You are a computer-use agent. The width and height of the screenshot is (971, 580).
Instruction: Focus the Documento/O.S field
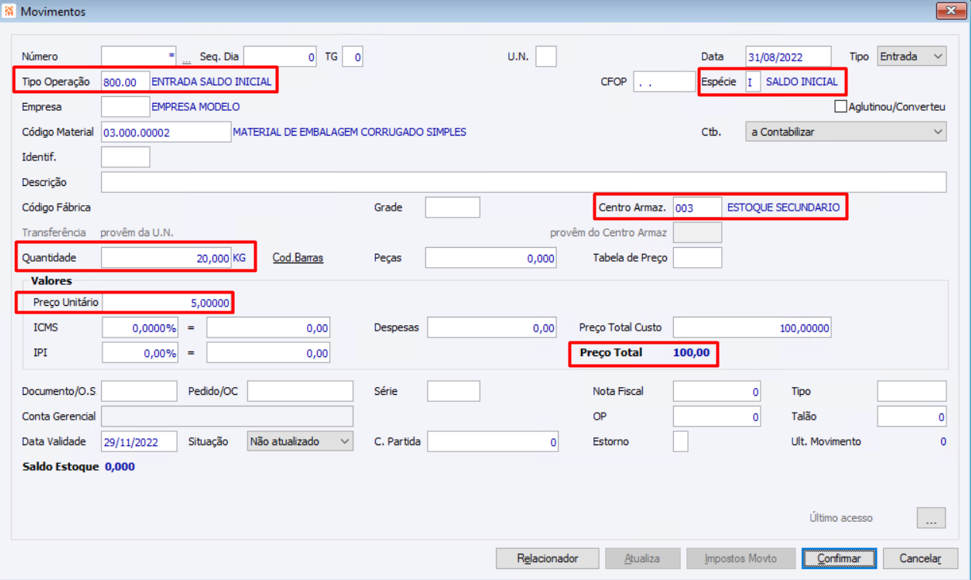[x=139, y=391]
